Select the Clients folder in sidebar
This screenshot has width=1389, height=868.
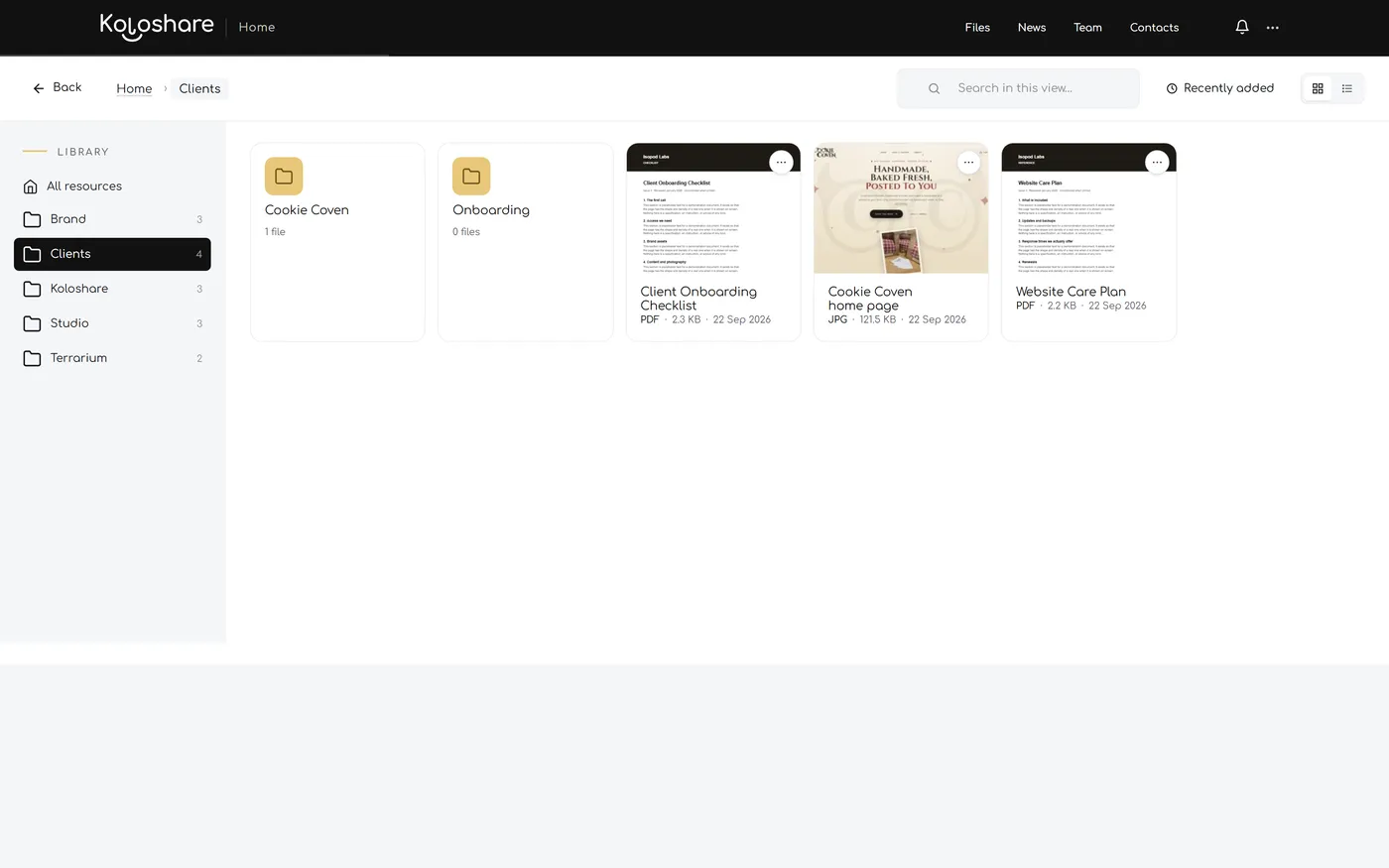point(112,254)
